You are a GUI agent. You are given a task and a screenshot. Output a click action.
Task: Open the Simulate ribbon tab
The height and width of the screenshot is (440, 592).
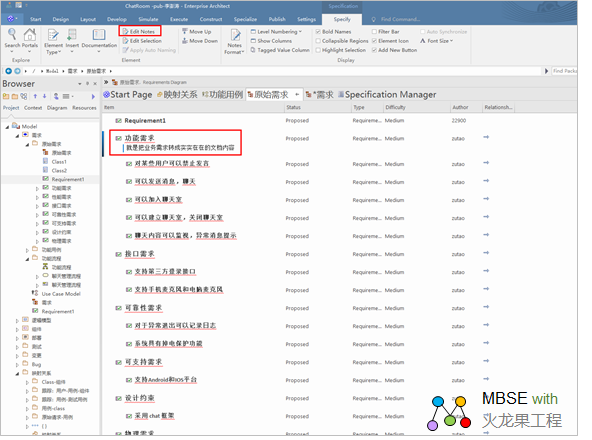click(148, 19)
